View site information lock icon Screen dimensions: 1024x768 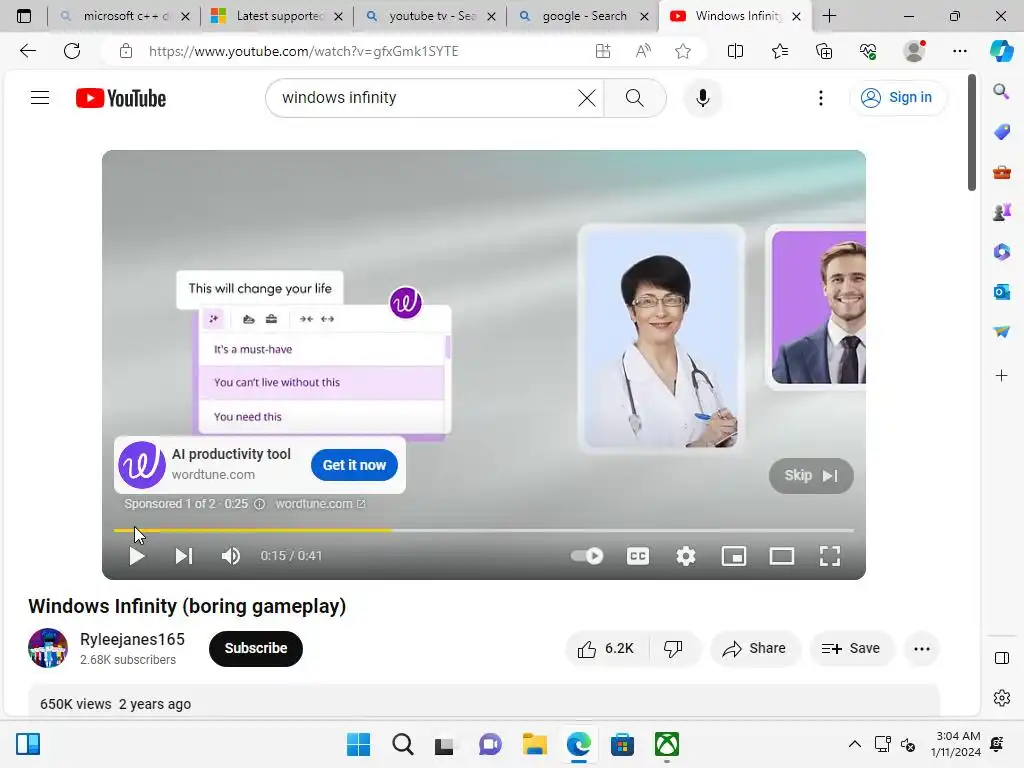(126, 51)
